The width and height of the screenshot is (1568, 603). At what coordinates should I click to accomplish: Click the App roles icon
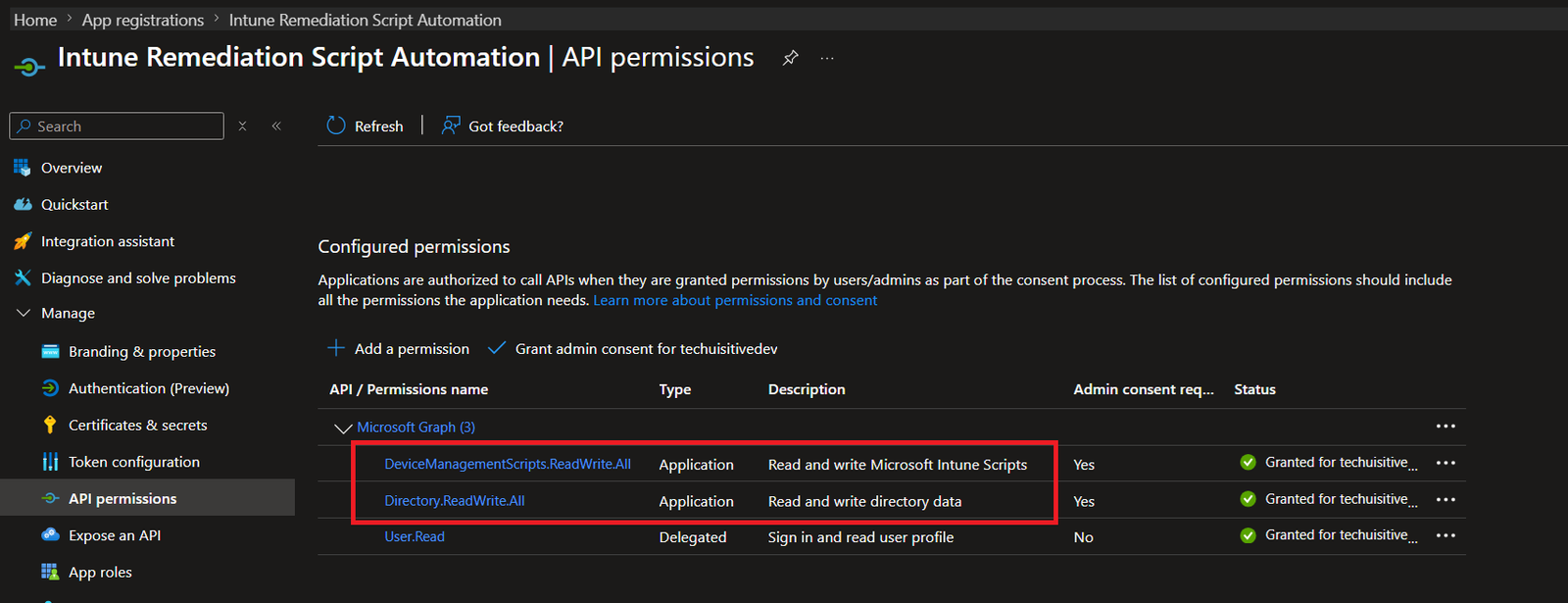[50, 572]
